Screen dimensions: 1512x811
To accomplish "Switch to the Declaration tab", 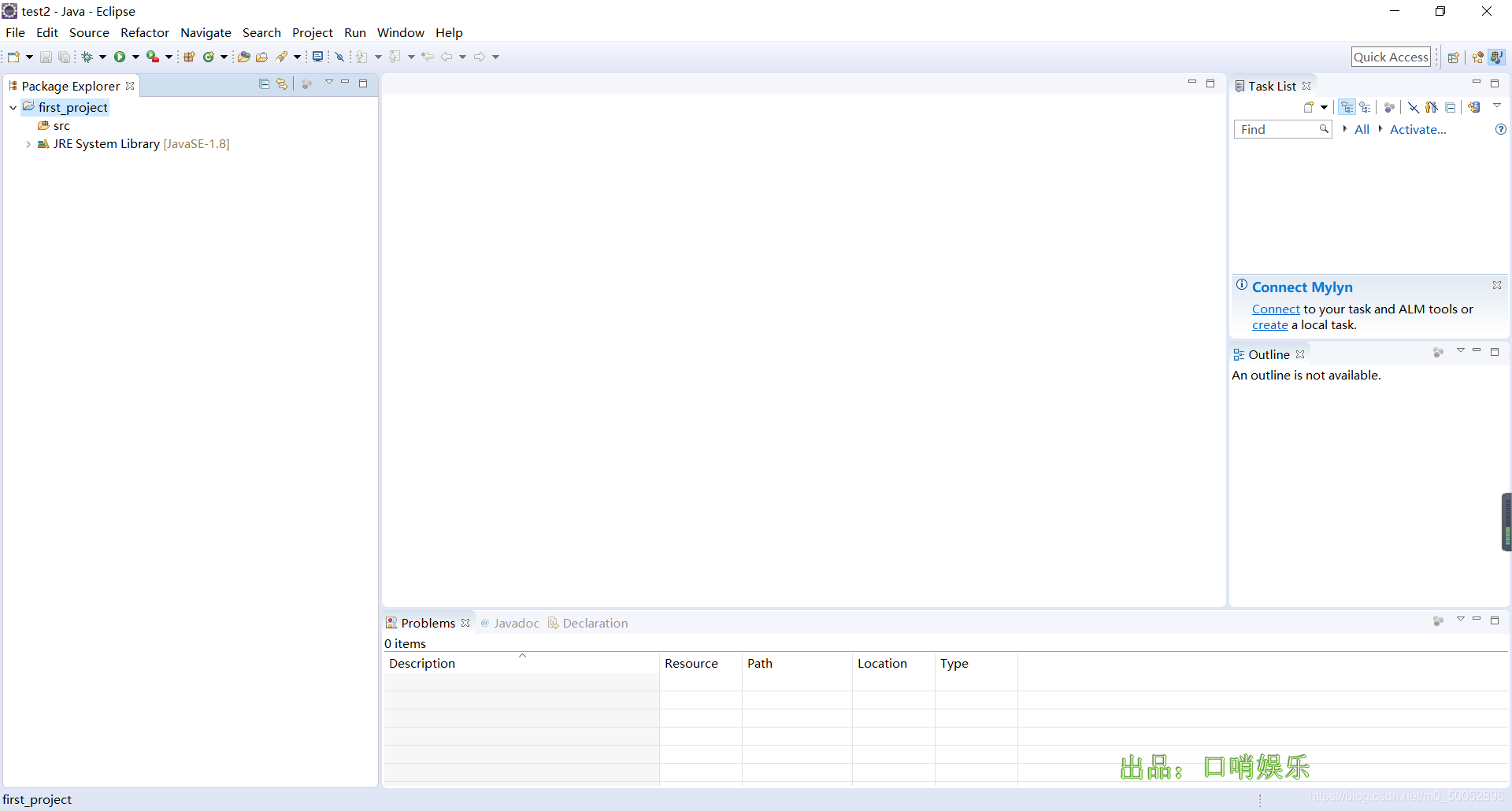I will tap(588, 623).
